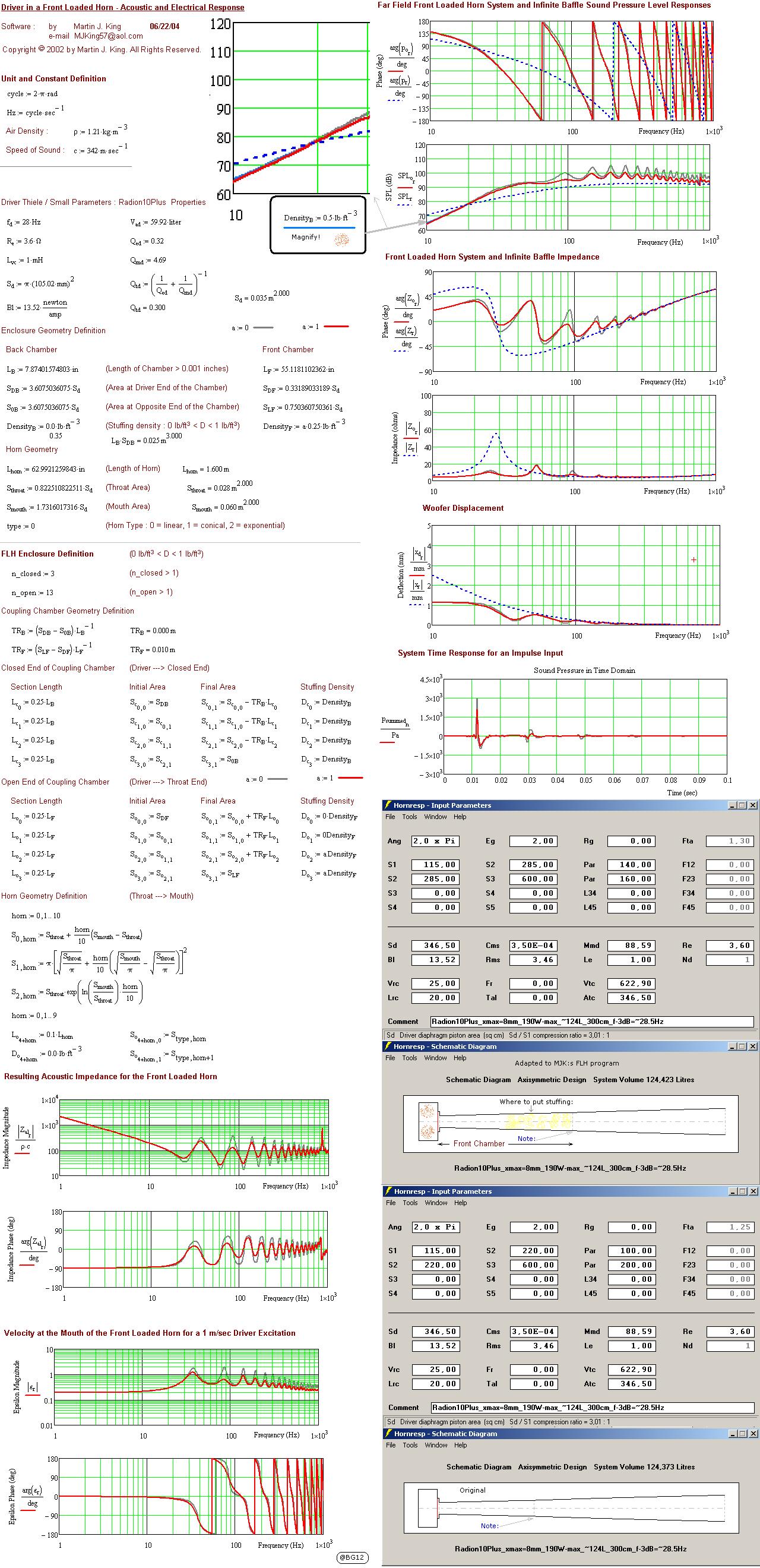This screenshot has width=760, height=1568.
Task: Open Help menu in Input Parameters window with Fta 1,25
Action: [x=461, y=1203]
